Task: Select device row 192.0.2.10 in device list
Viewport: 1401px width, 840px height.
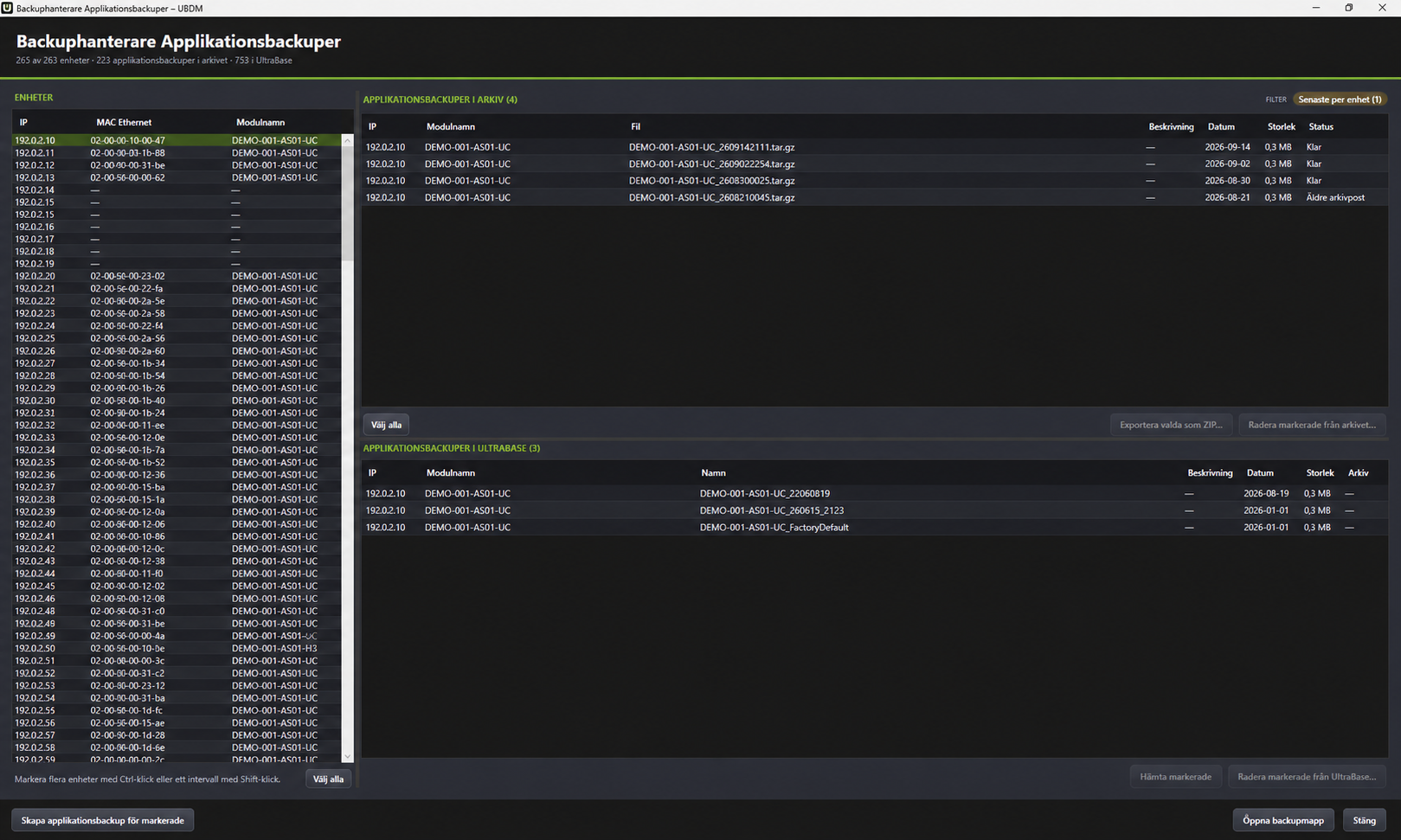Action: [x=177, y=140]
